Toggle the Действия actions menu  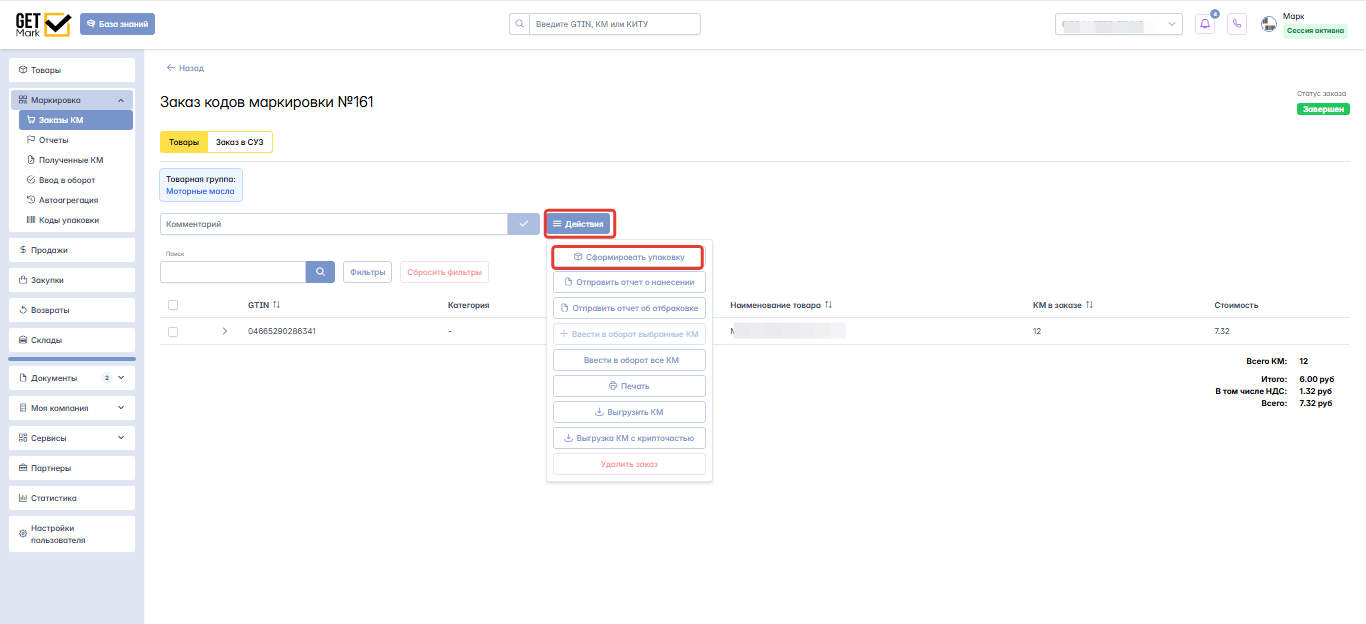coord(580,224)
